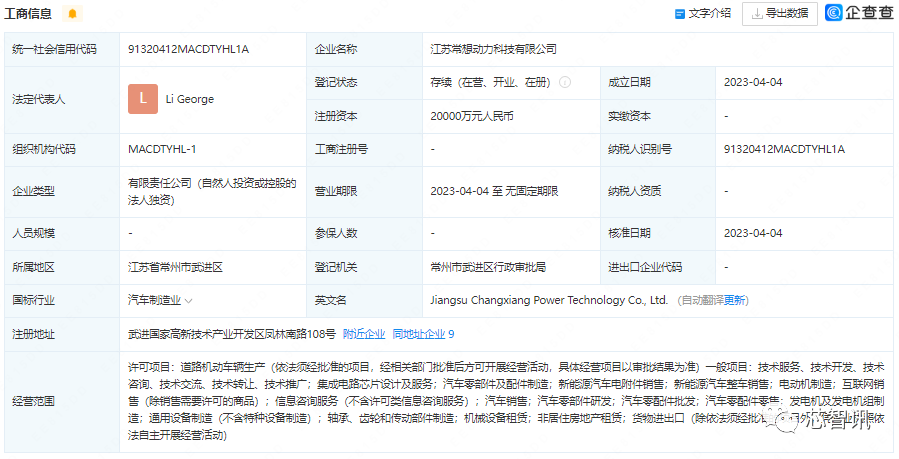Image resolution: width=899 pixels, height=459 pixels.
Task: Click the 导出数据 export button
Action: (780, 14)
